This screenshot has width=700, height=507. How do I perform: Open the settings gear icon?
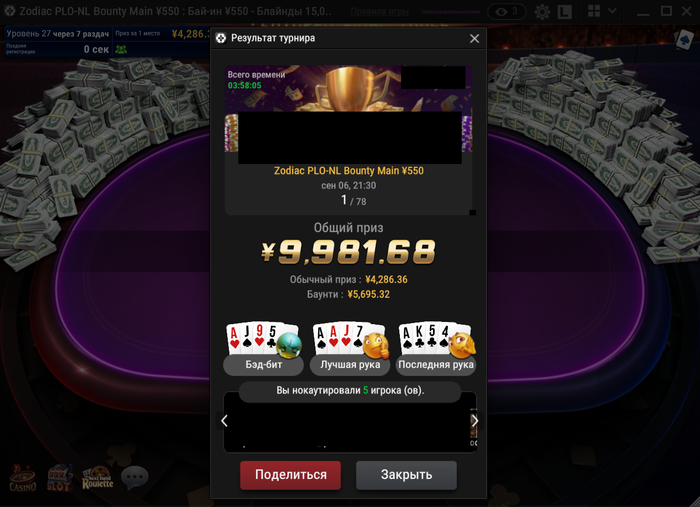pyautogui.click(x=542, y=12)
